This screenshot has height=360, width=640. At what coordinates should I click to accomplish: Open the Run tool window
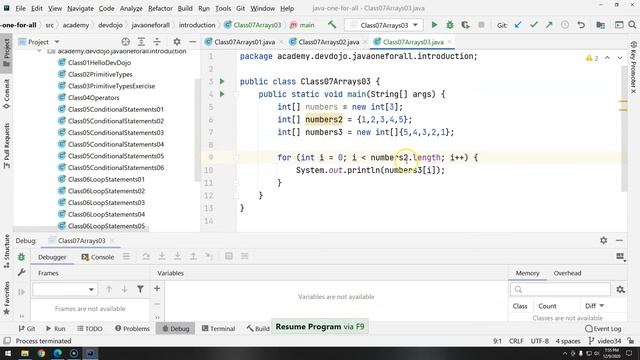56,328
